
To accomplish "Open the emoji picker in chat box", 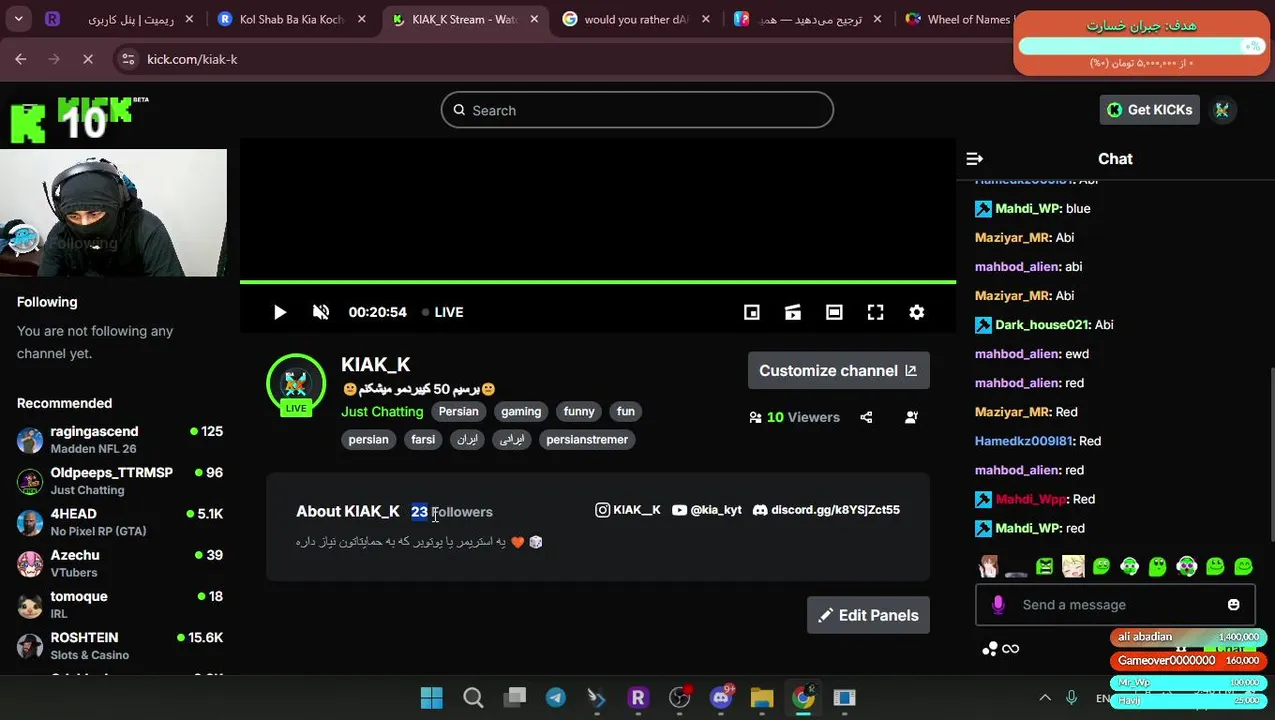I will tap(1233, 605).
